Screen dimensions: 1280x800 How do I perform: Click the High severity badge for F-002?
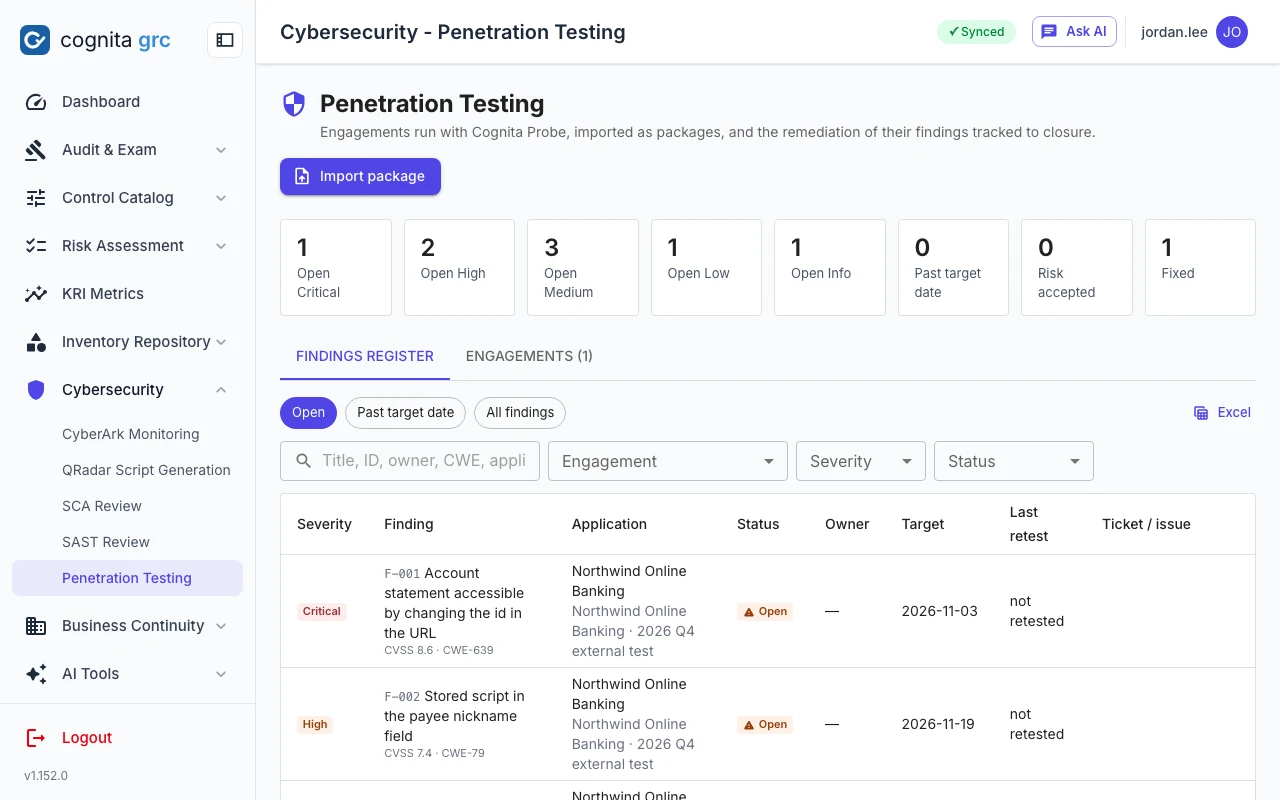pyautogui.click(x=315, y=724)
